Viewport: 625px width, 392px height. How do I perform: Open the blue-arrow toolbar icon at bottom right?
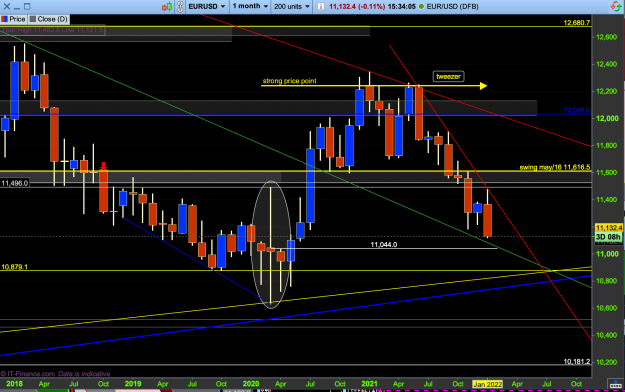616,384
